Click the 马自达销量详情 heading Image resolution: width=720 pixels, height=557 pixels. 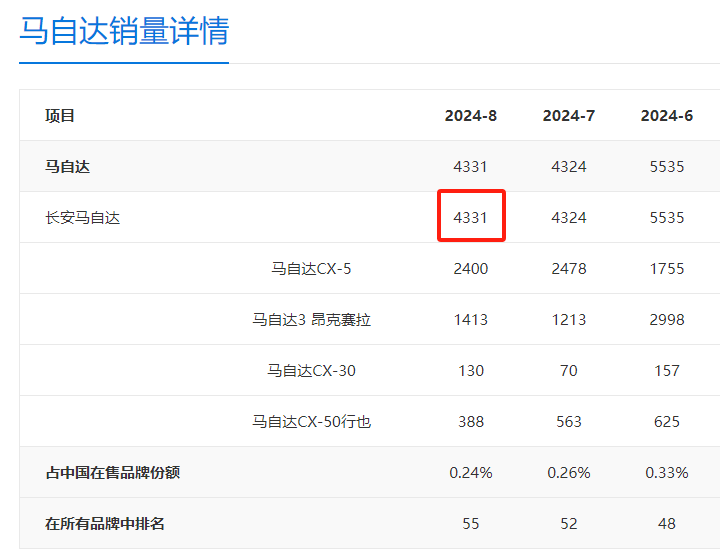pos(124,31)
